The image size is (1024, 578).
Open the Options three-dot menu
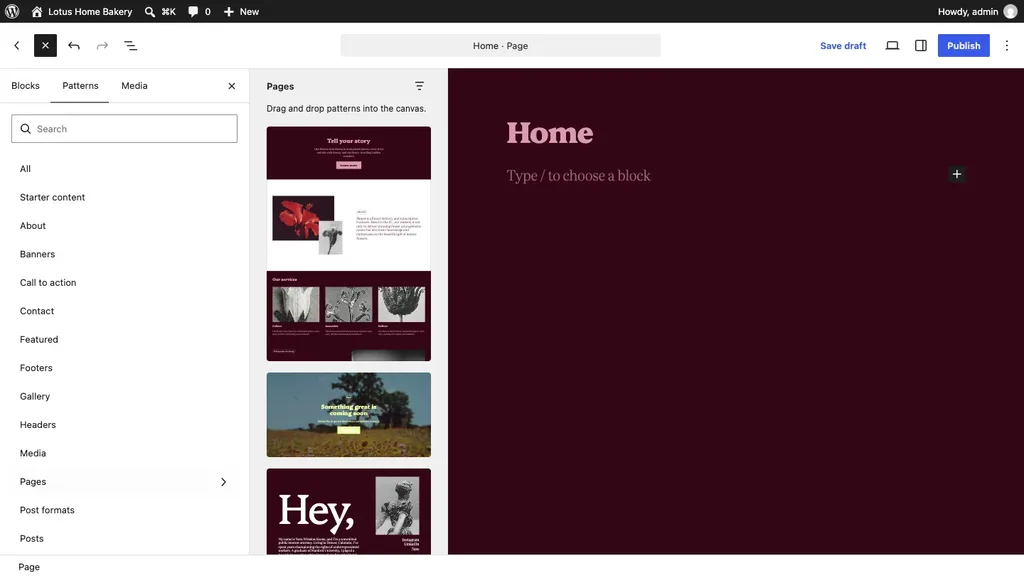[1006, 45]
